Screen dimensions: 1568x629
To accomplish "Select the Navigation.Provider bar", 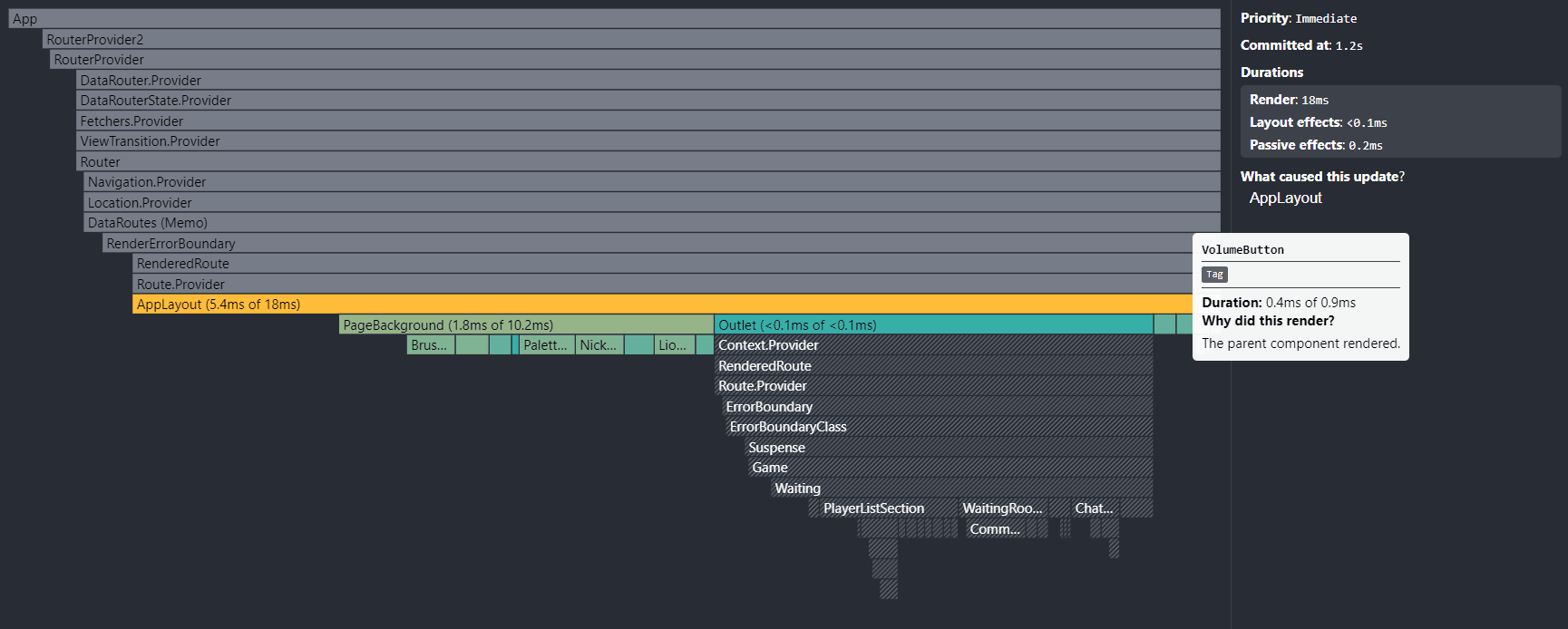I will point(652,182).
